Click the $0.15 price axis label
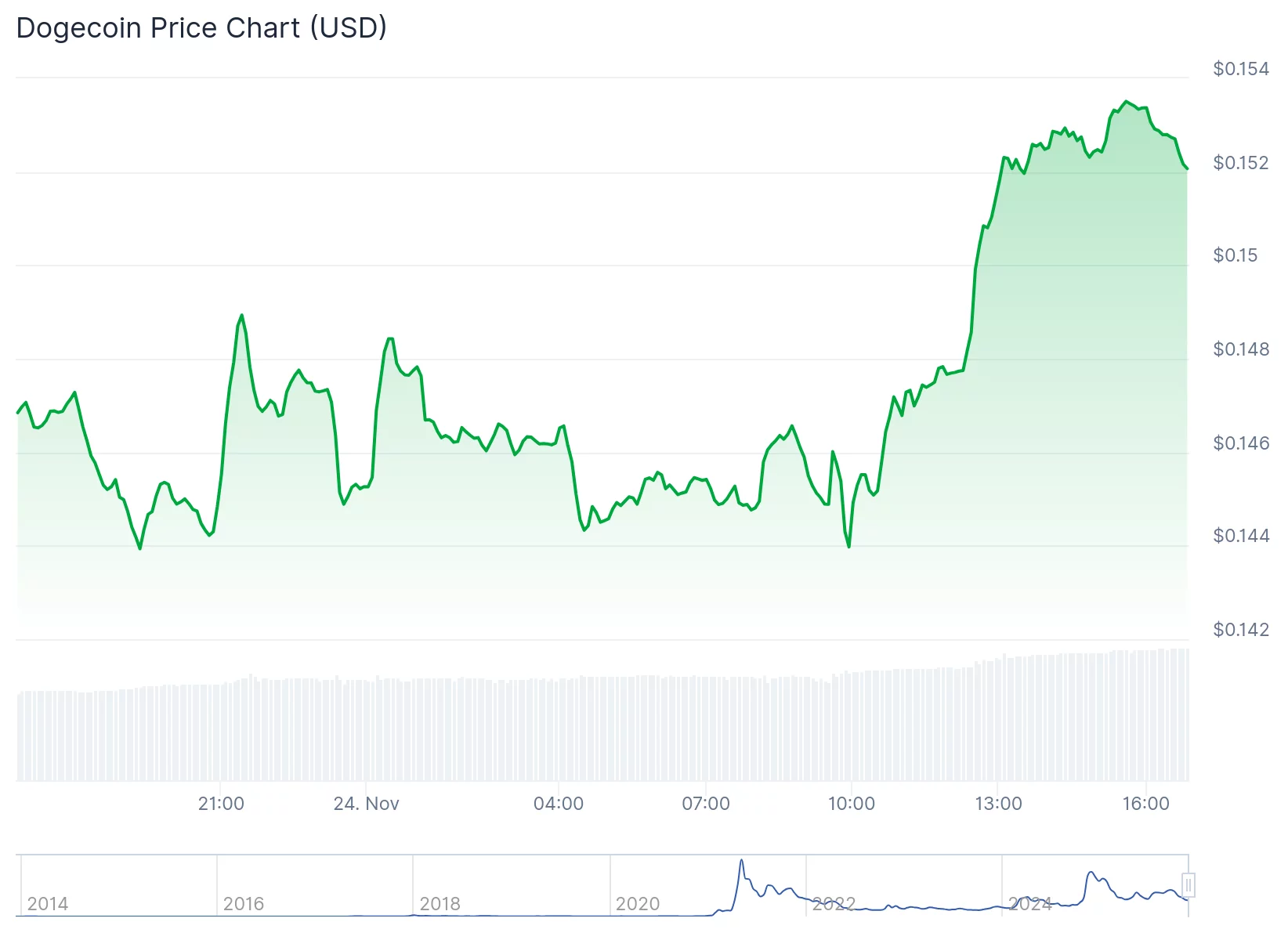The width and height of the screenshot is (1288, 940). (1236, 255)
